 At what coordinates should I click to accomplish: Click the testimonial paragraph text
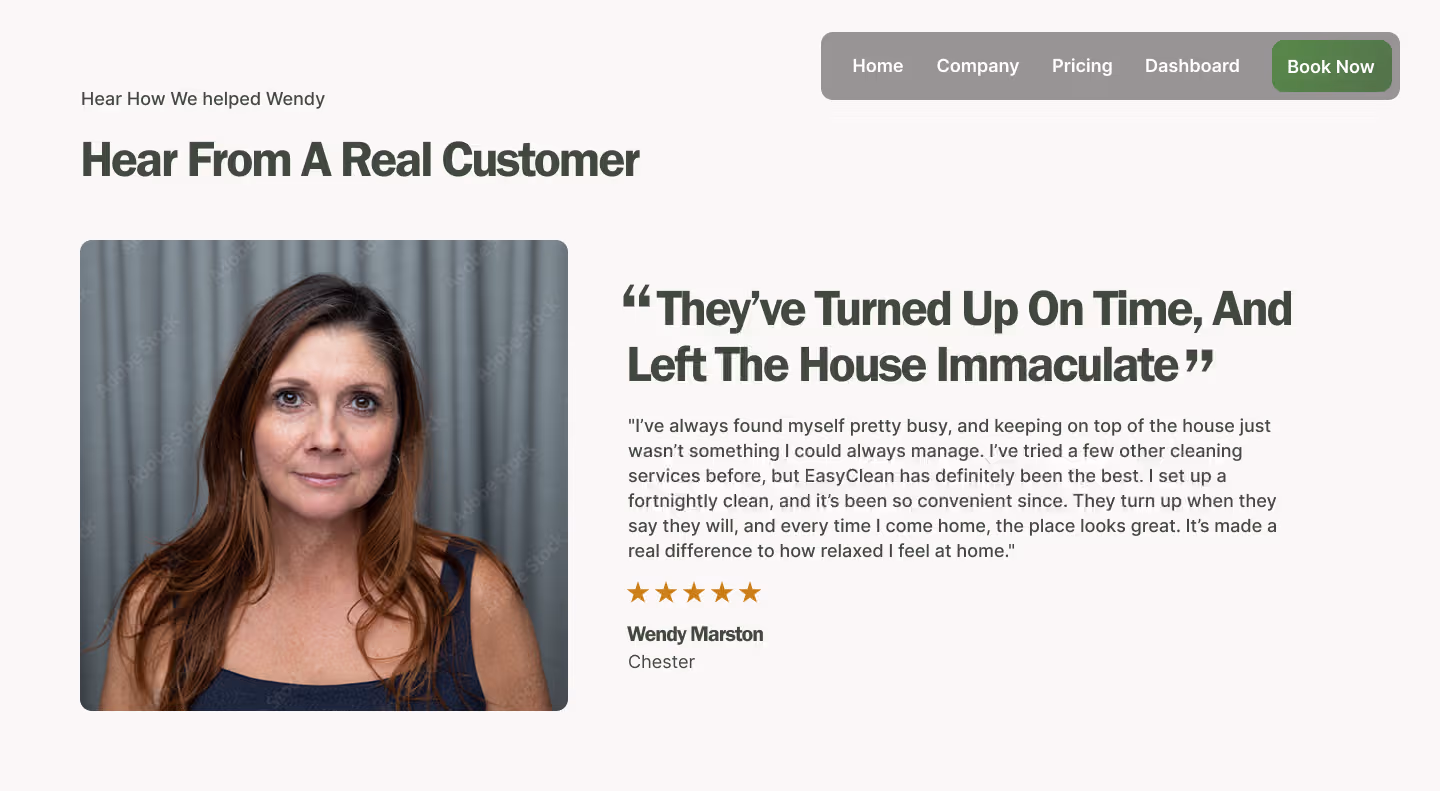pyautogui.click(x=952, y=488)
